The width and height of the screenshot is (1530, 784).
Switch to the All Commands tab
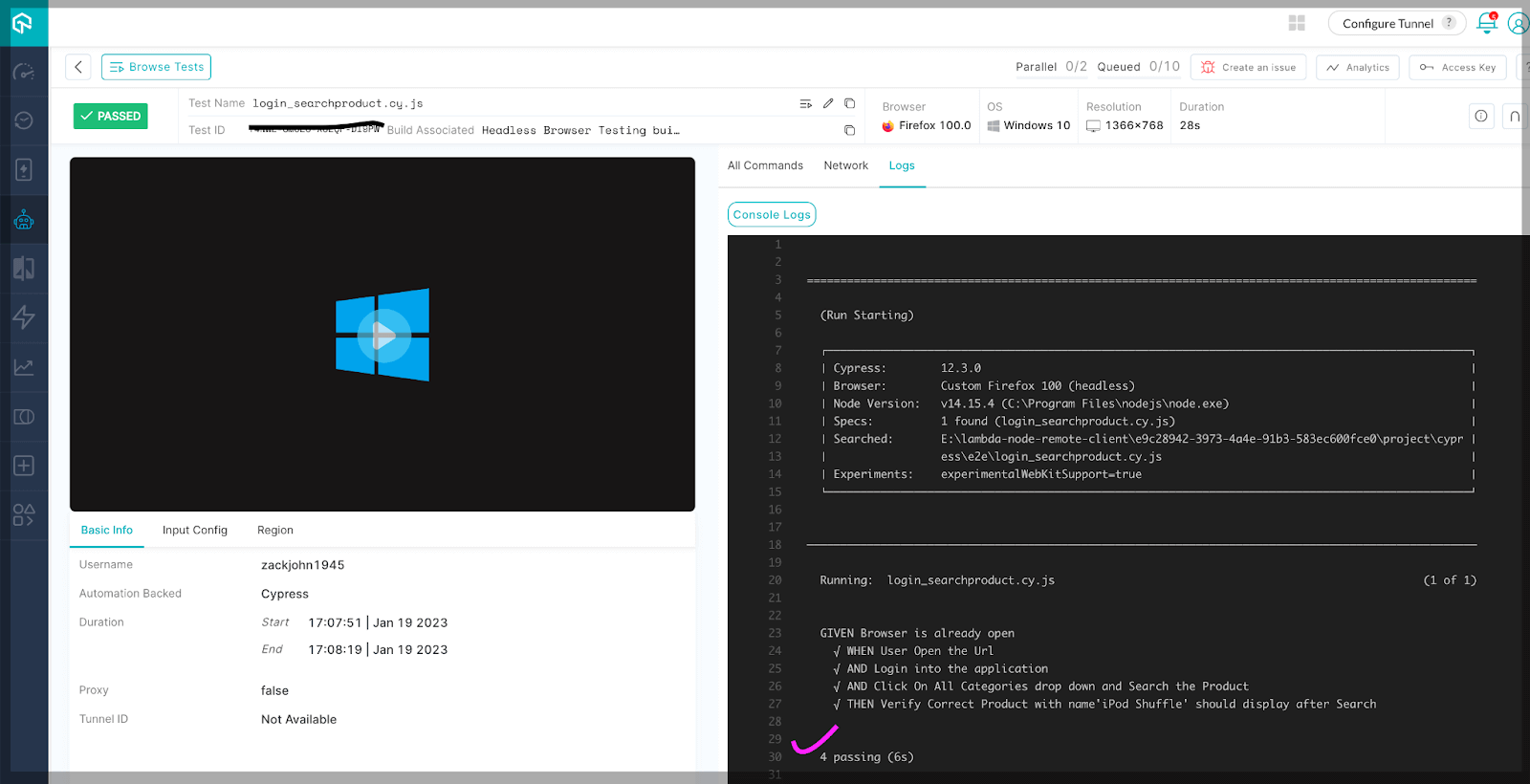(x=765, y=165)
